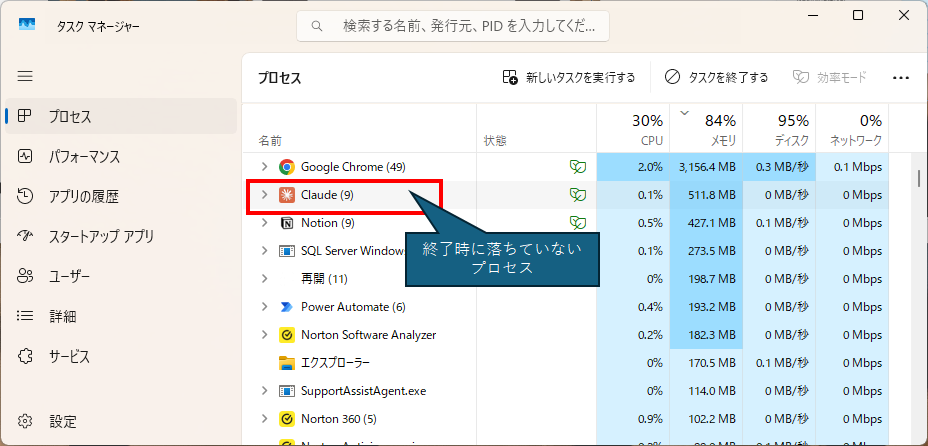Screen dimensions: 928x446
Task: Click the search magnifier icon
Action: click(317, 25)
